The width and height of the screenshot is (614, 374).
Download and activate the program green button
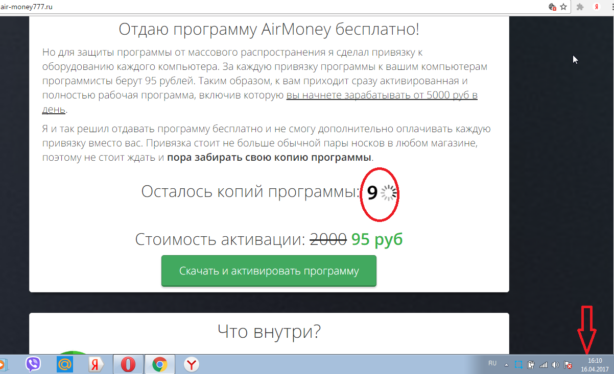click(269, 271)
